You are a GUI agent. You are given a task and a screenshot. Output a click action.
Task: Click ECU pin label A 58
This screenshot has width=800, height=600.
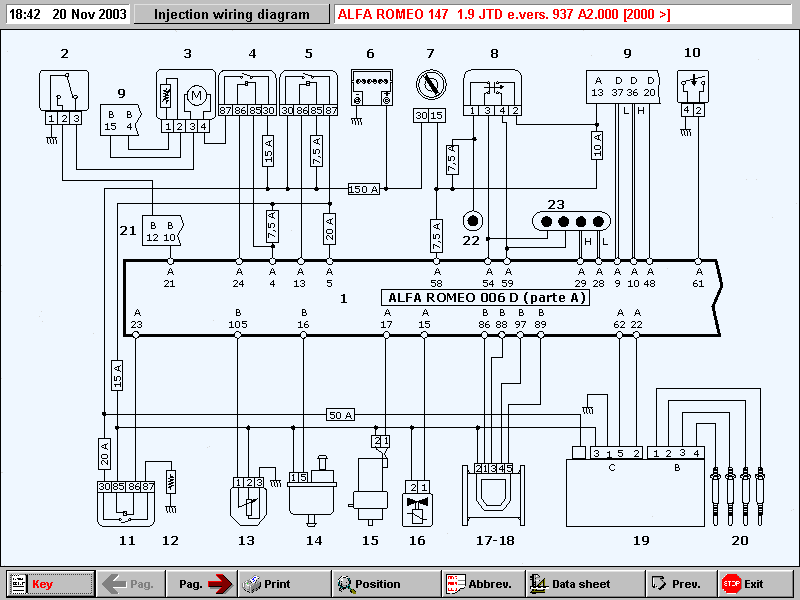pos(437,278)
